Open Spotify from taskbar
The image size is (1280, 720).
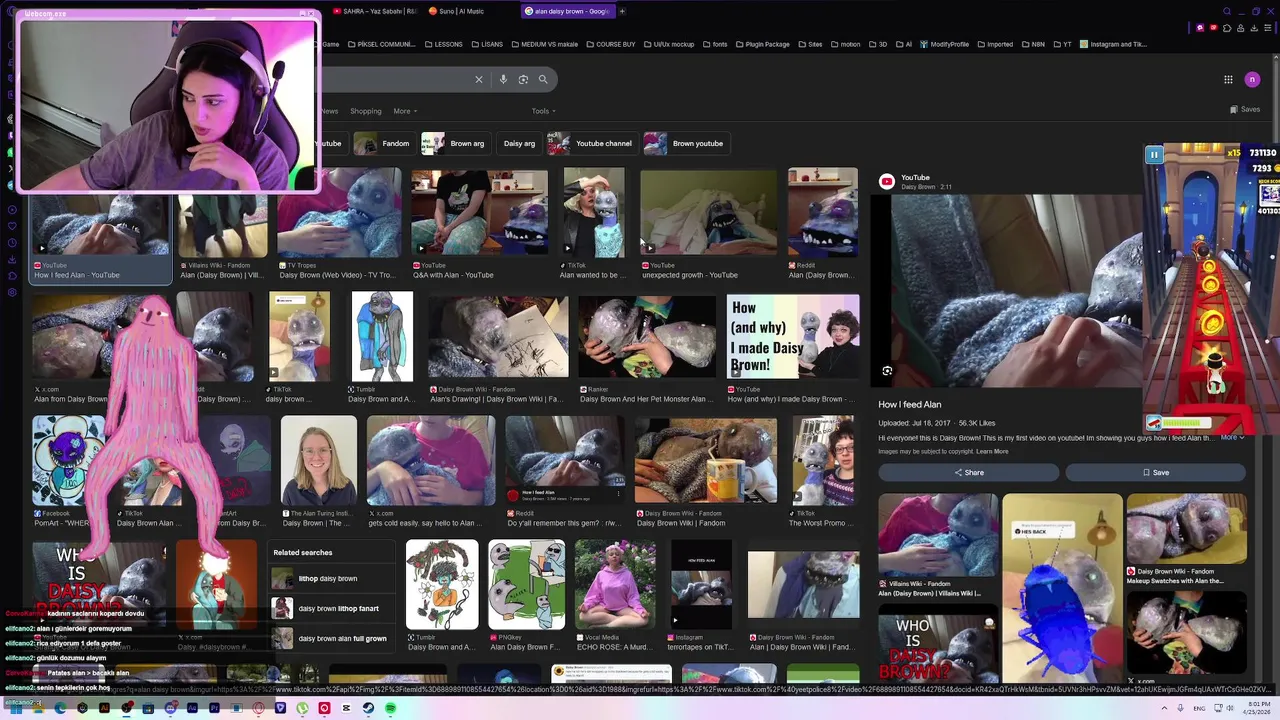tap(390, 708)
